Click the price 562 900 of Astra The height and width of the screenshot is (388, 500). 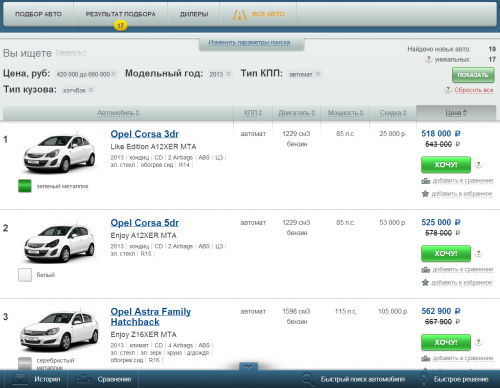click(x=441, y=311)
